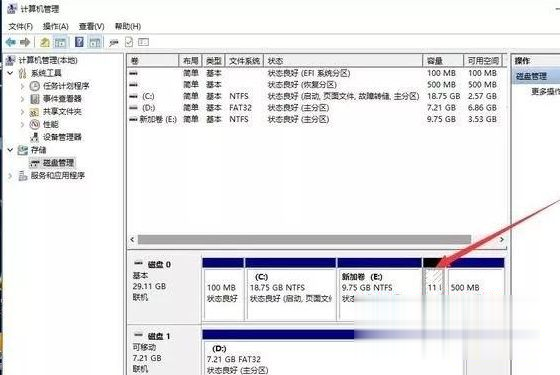Toggle the Show/Hide Console Tree toolbar icon
This screenshot has height=375, width=560.
click(x=60, y=42)
